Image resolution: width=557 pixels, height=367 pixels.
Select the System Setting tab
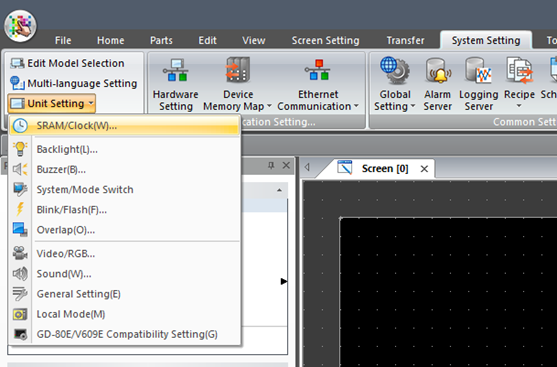pyautogui.click(x=486, y=41)
